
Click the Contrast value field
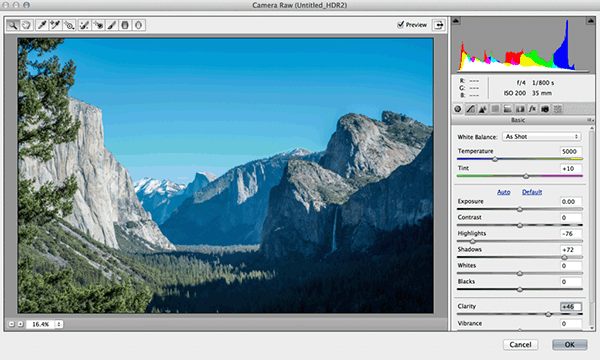(571, 218)
